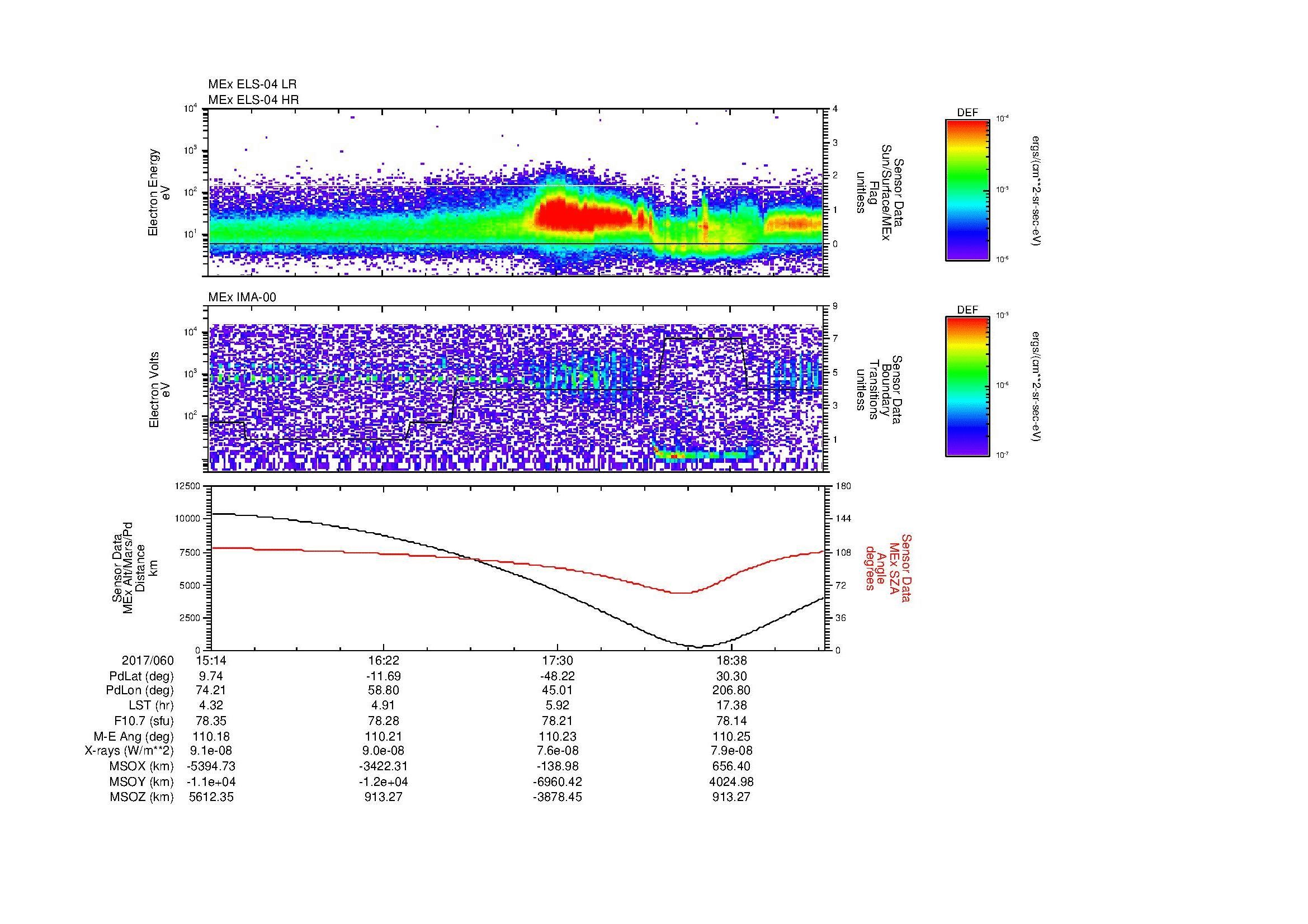This screenshot has height=924, width=1308.
Task: Click the PdLat (deg) row label
Action: 141,676
